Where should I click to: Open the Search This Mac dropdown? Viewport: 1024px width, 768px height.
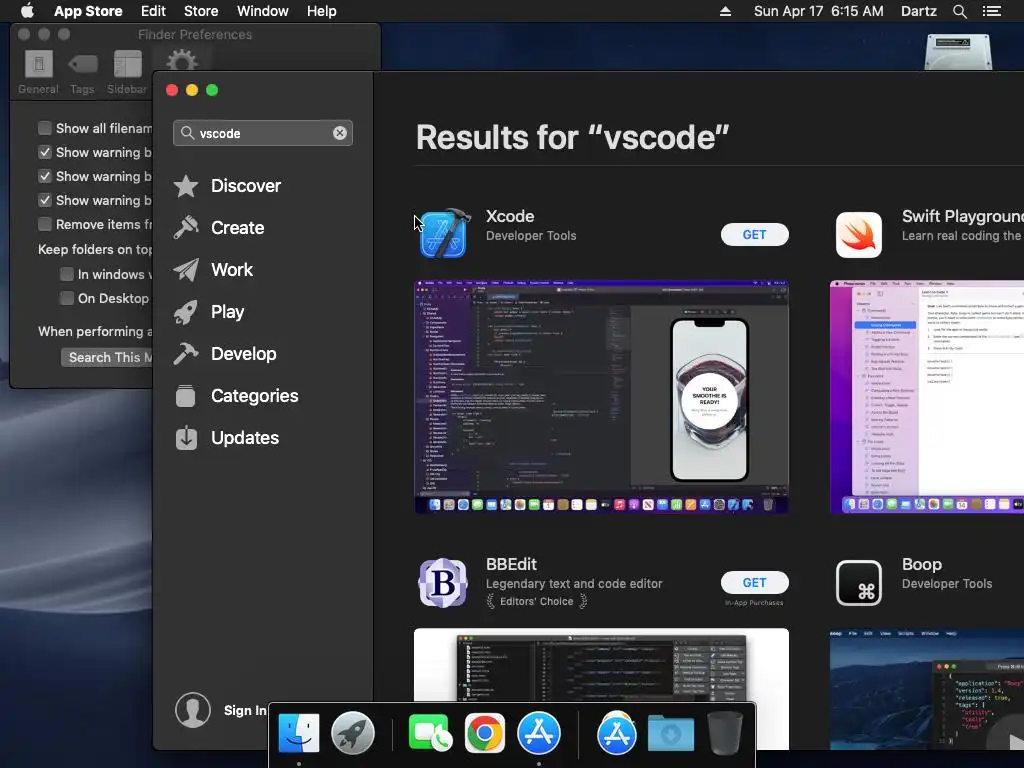(107, 357)
